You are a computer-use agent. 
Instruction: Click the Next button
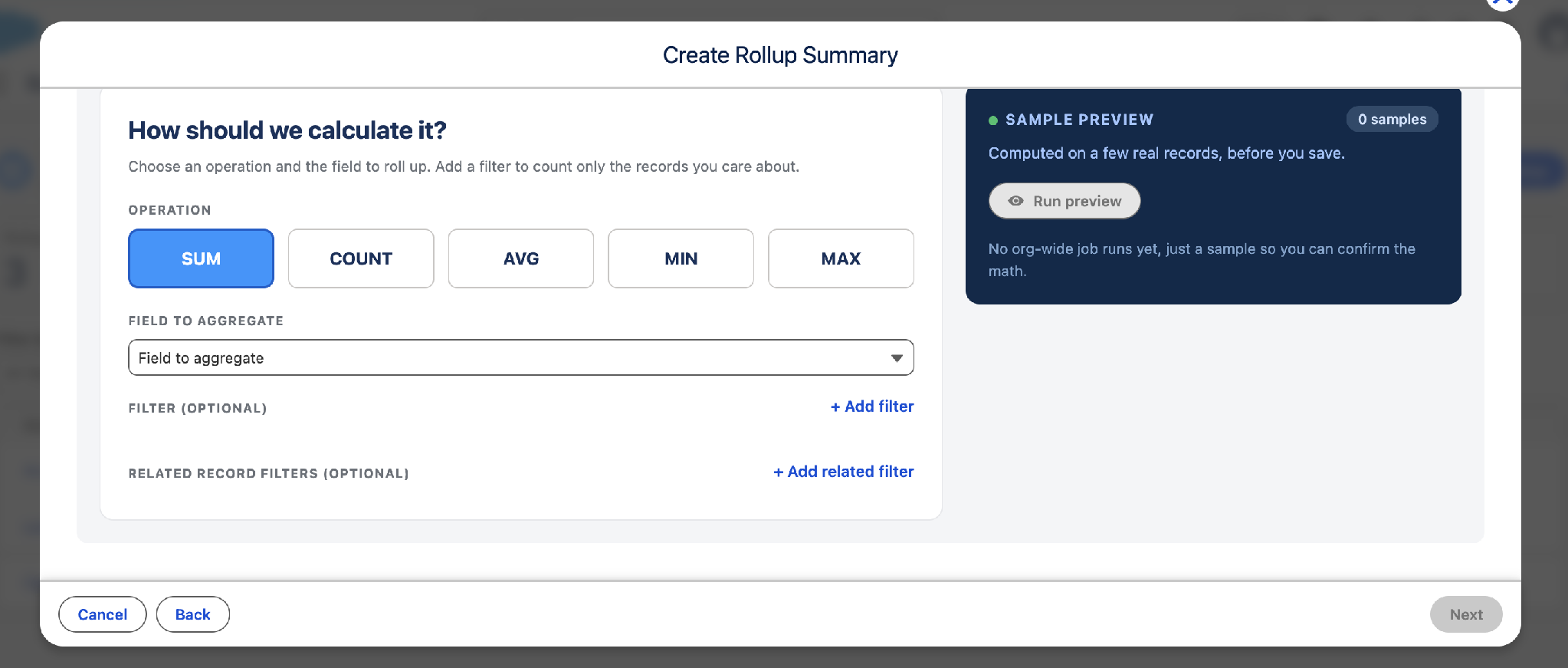tap(1466, 614)
